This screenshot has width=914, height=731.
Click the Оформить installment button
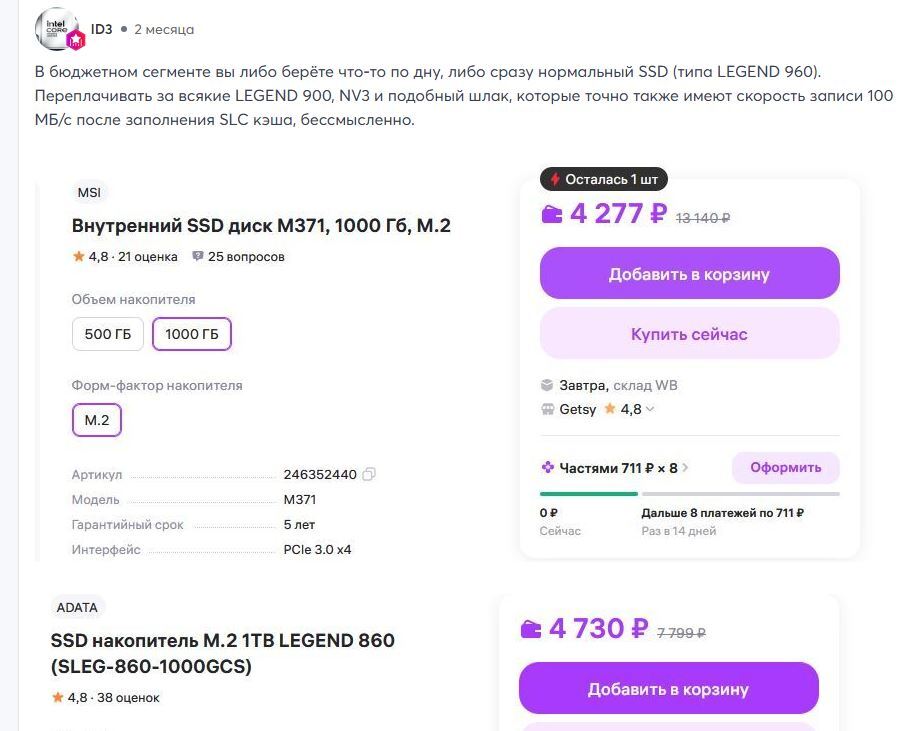(x=785, y=467)
